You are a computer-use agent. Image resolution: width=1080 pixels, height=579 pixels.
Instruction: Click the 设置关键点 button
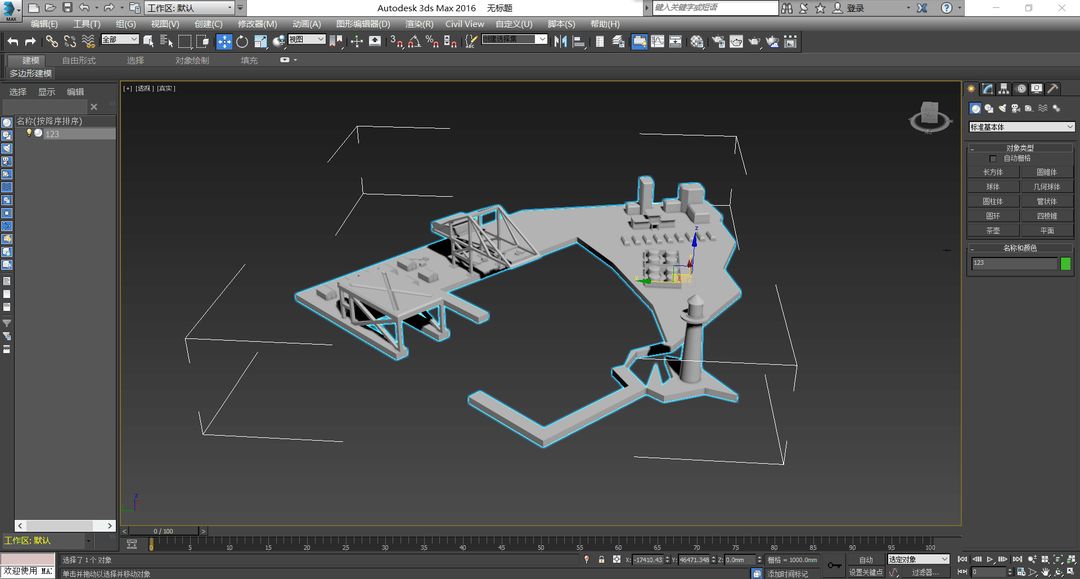pos(866,572)
